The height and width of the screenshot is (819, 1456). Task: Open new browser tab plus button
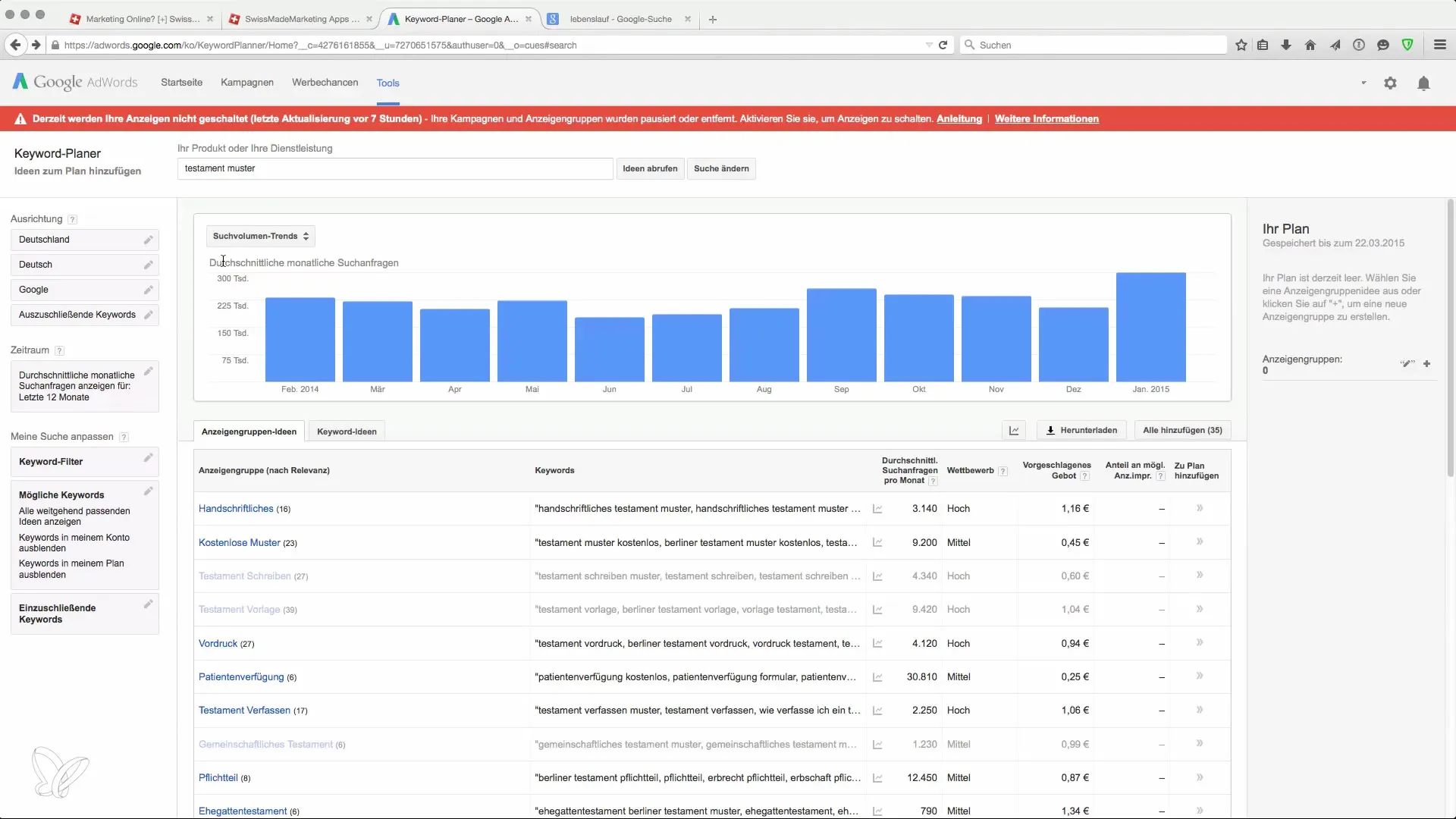pyautogui.click(x=713, y=20)
